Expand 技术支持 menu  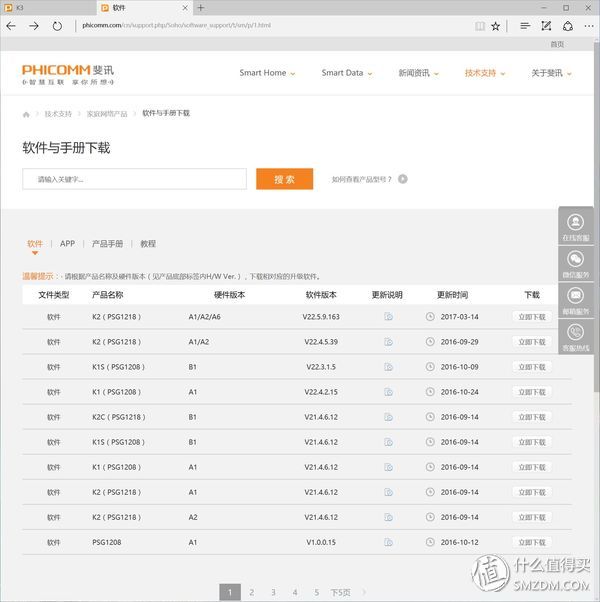pyautogui.click(x=485, y=73)
